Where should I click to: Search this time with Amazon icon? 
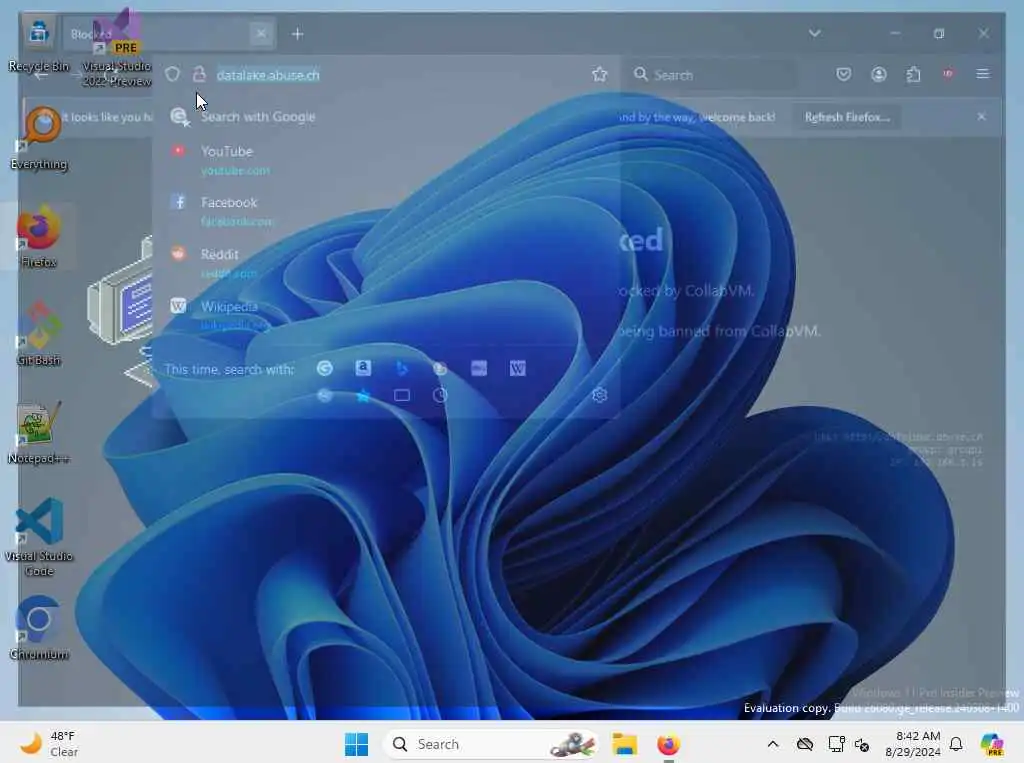click(x=363, y=368)
